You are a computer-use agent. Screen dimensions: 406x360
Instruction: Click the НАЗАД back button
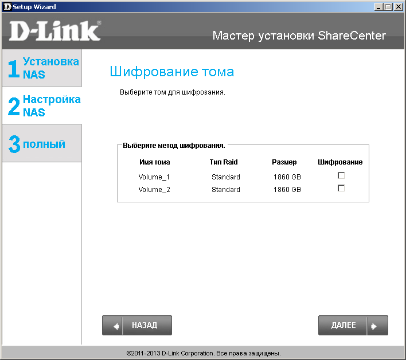click(x=137, y=325)
